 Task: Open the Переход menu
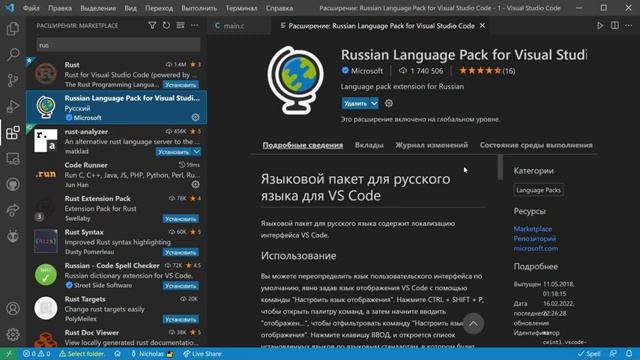coord(159,8)
